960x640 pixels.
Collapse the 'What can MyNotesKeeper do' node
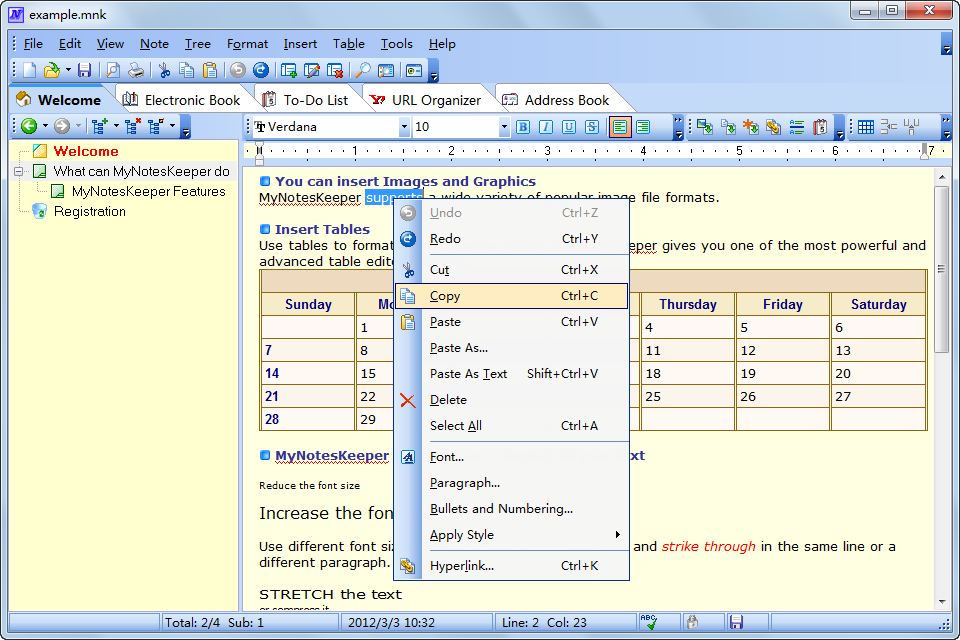(x=18, y=171)
